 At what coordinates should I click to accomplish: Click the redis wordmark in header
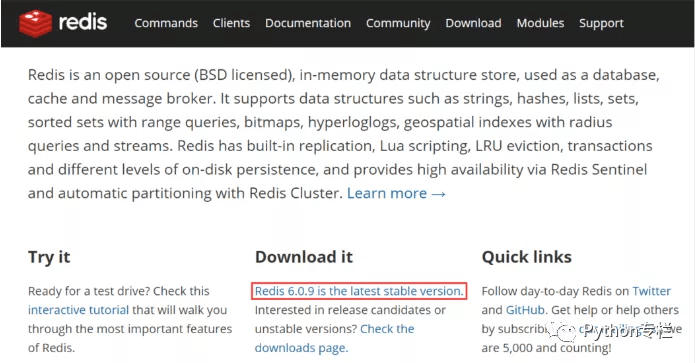tap(83, 22)
